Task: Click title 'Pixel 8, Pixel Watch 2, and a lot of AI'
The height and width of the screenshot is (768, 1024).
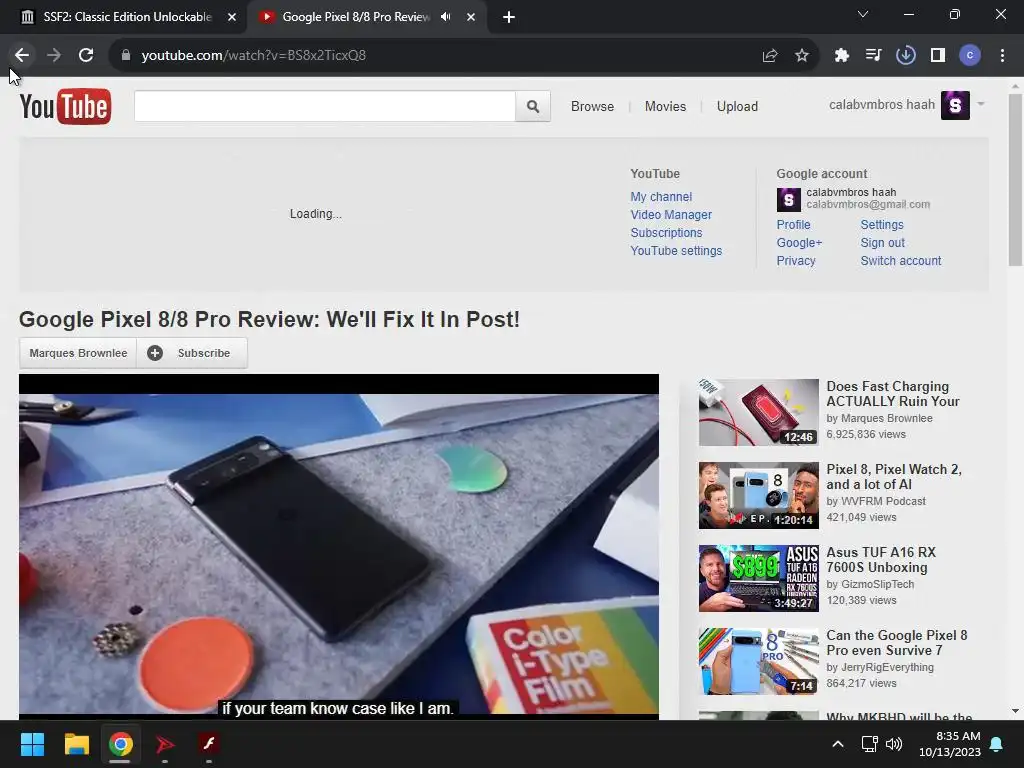Action: tap(893, 477)
